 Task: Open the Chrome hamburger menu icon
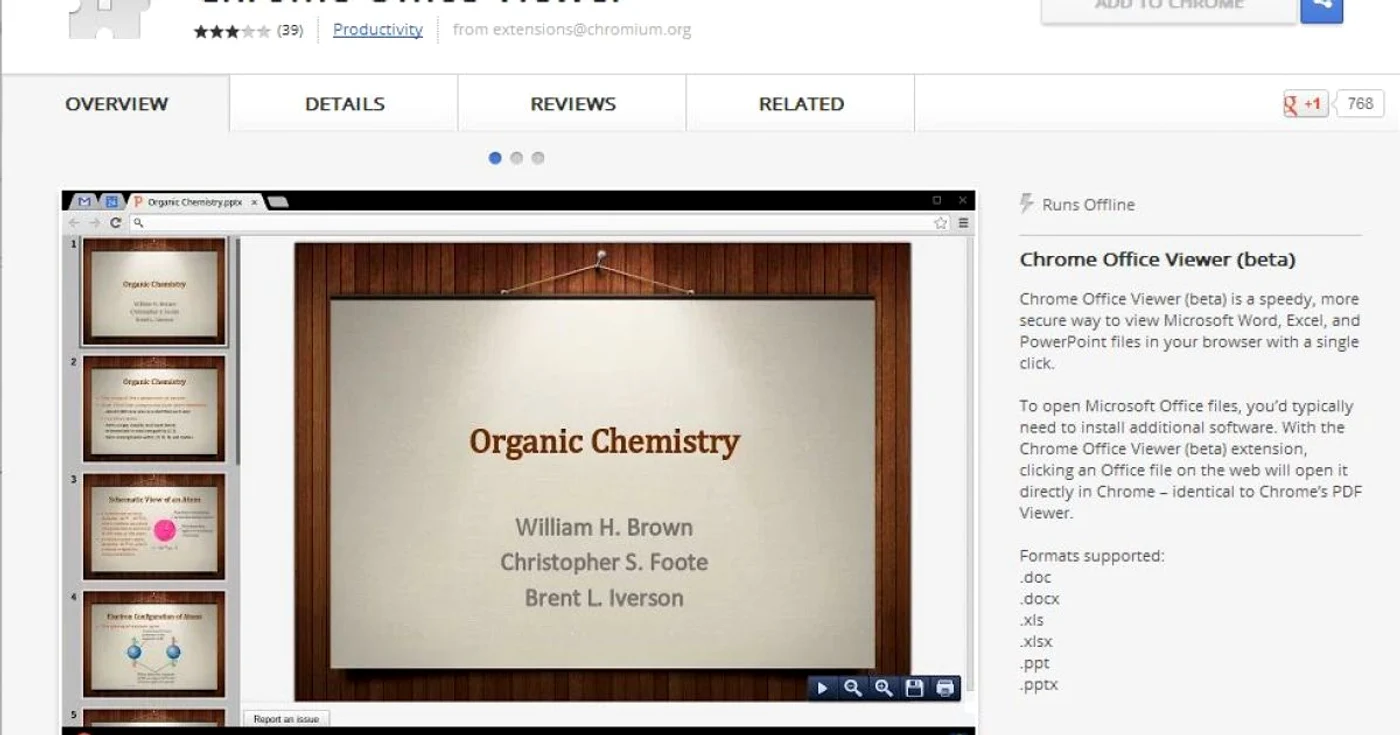pos(963,223)
